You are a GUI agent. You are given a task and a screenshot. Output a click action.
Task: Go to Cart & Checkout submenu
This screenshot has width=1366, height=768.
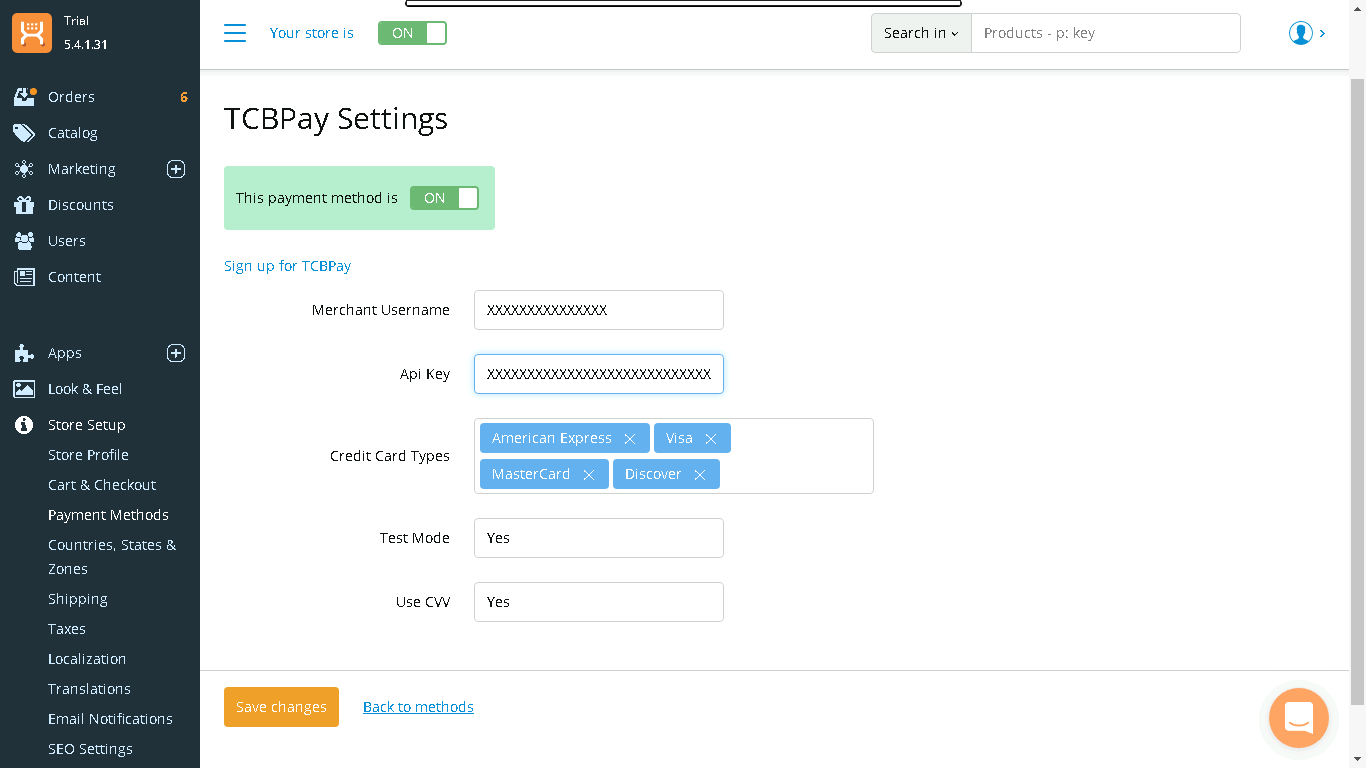pyautogui.click(x=102, y=485)
